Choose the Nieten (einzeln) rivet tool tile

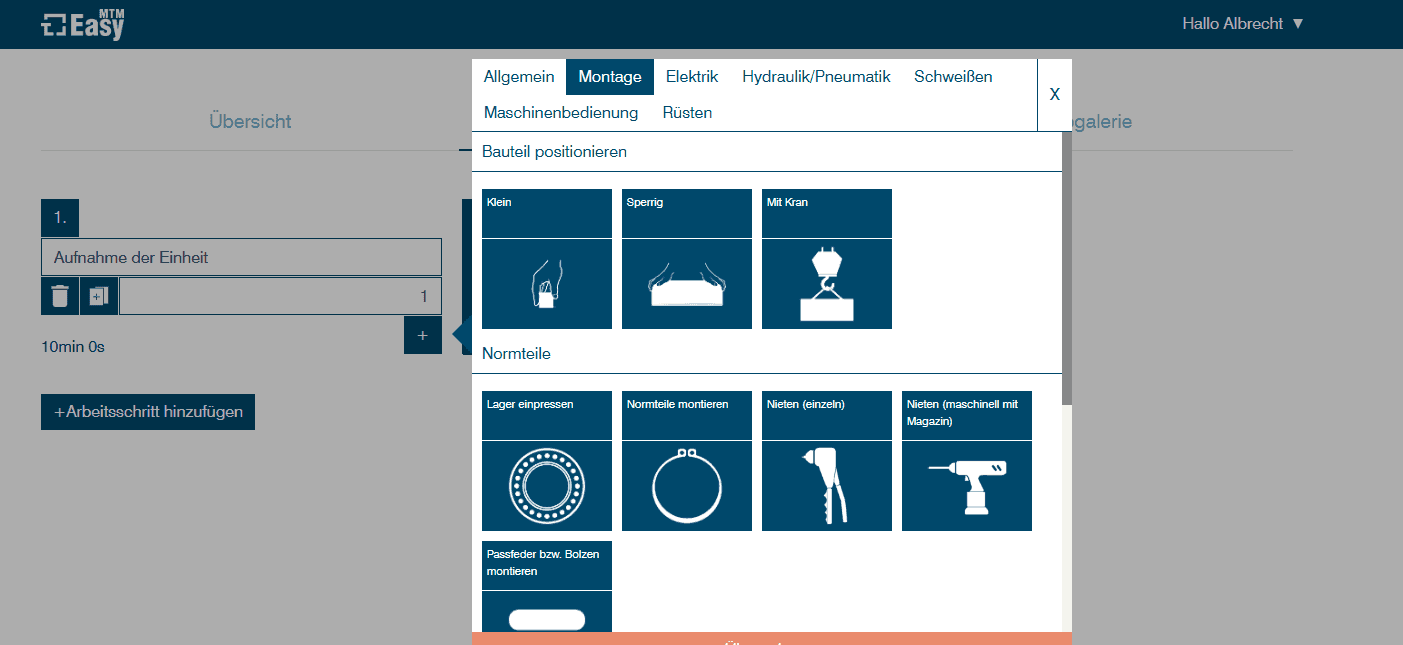coord(826,461)
